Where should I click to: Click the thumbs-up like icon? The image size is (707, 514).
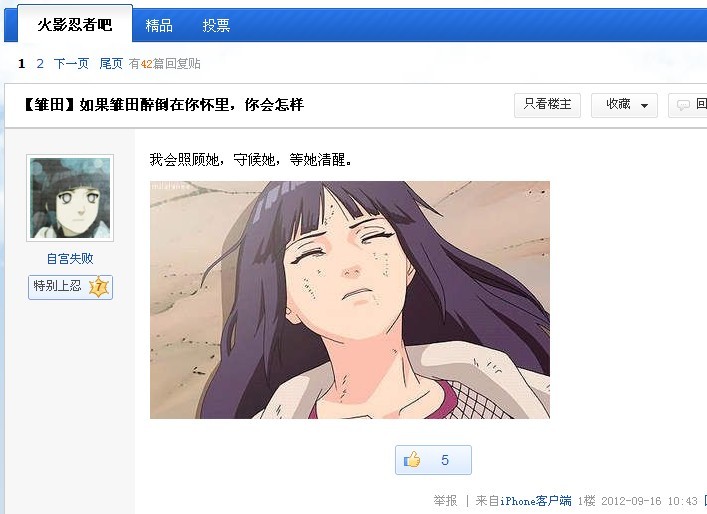(412, 459)
